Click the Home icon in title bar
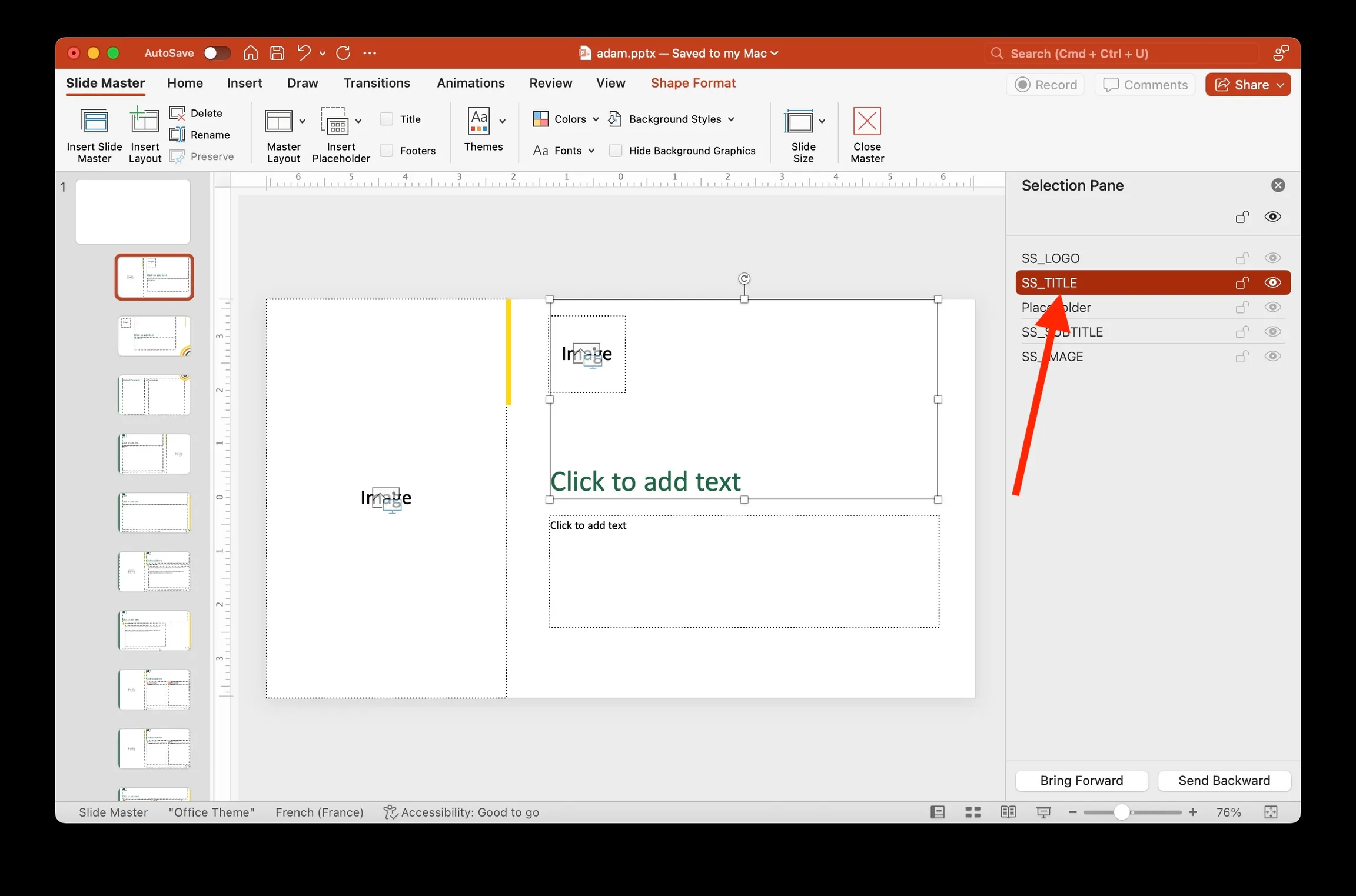Screen dimensions: 1356x896 tap(251, 53)
